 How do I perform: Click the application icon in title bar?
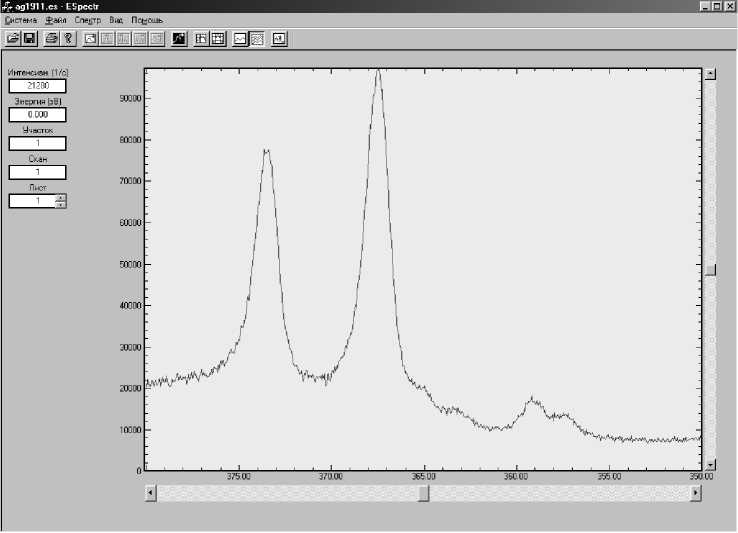[x=7, y=7]
